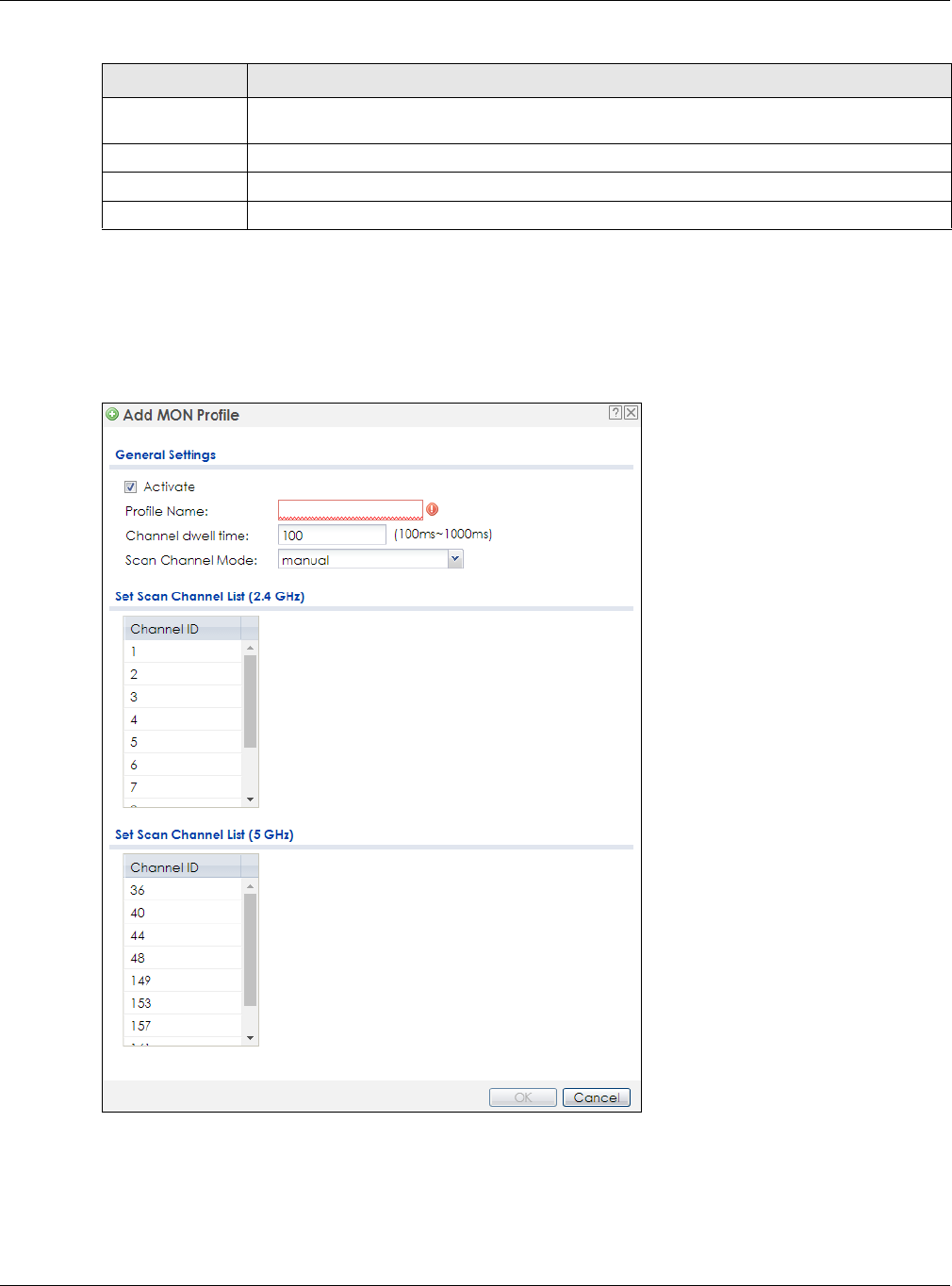
Task: Select channel 149 in 5 GHz list
Action: 183,981
